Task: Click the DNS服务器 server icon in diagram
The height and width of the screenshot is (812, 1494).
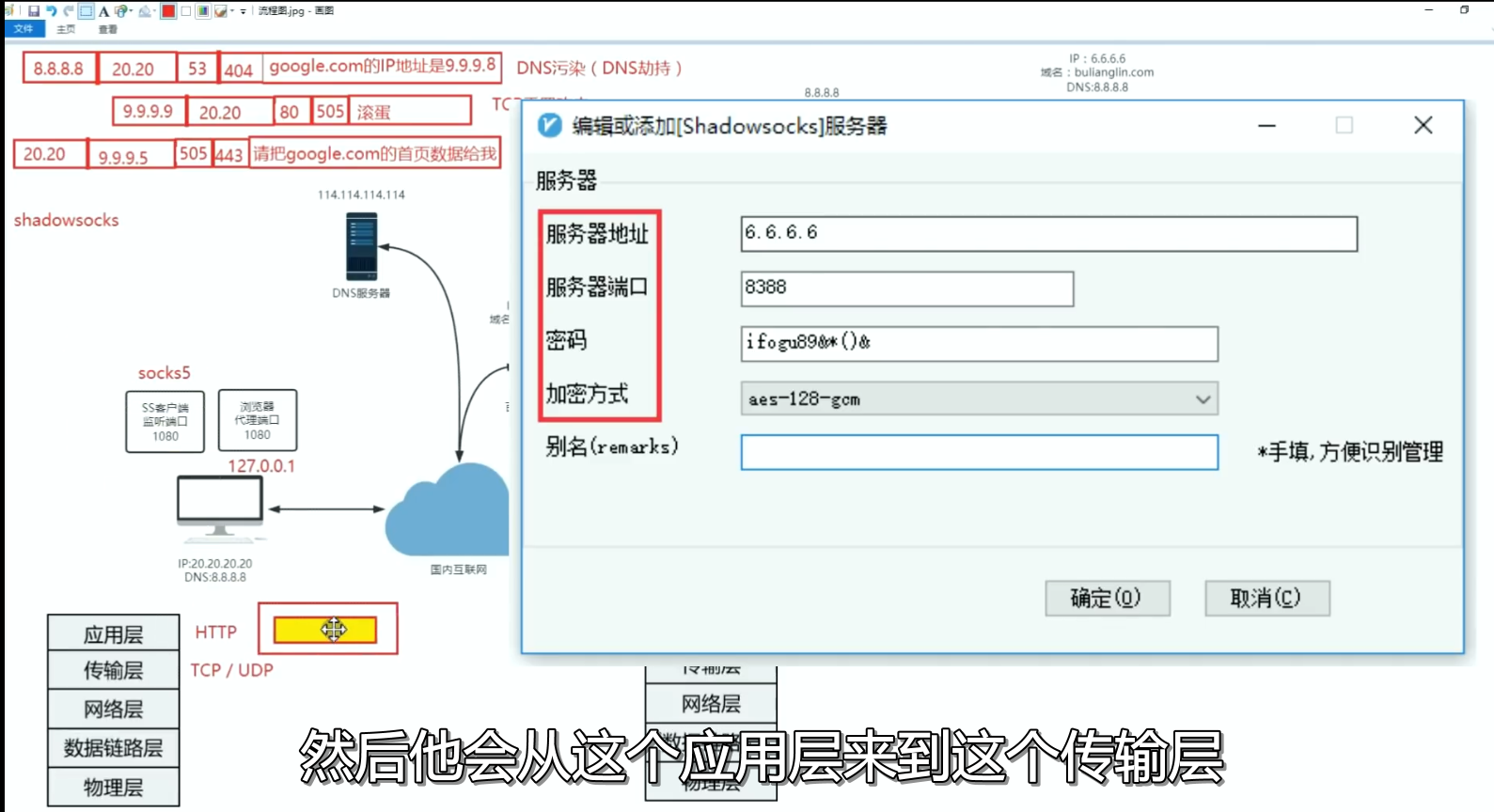Action: 361,247
